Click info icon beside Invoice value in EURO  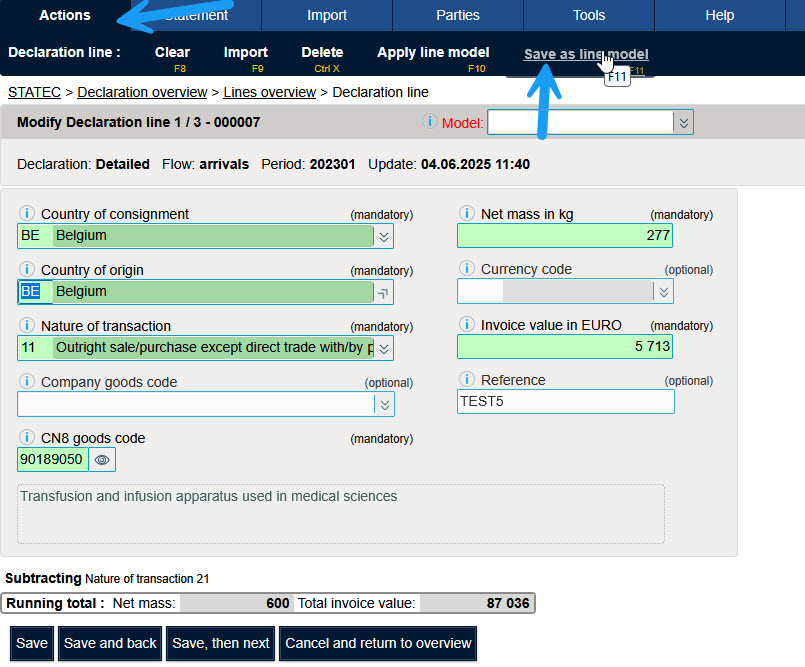(467, 325)
